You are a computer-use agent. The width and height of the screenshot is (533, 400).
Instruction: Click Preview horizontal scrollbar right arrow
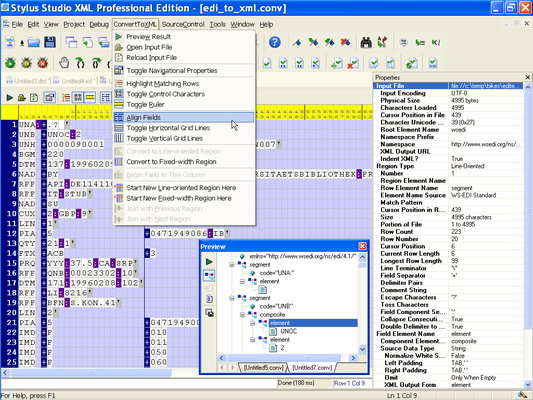pyautogui.click(x=353, y=358)
